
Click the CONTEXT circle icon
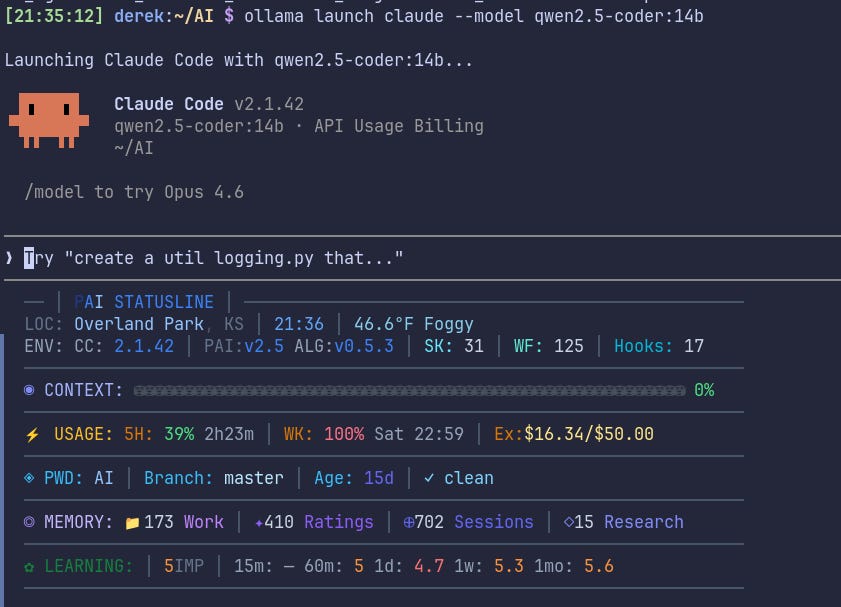(x=29, y=390)
